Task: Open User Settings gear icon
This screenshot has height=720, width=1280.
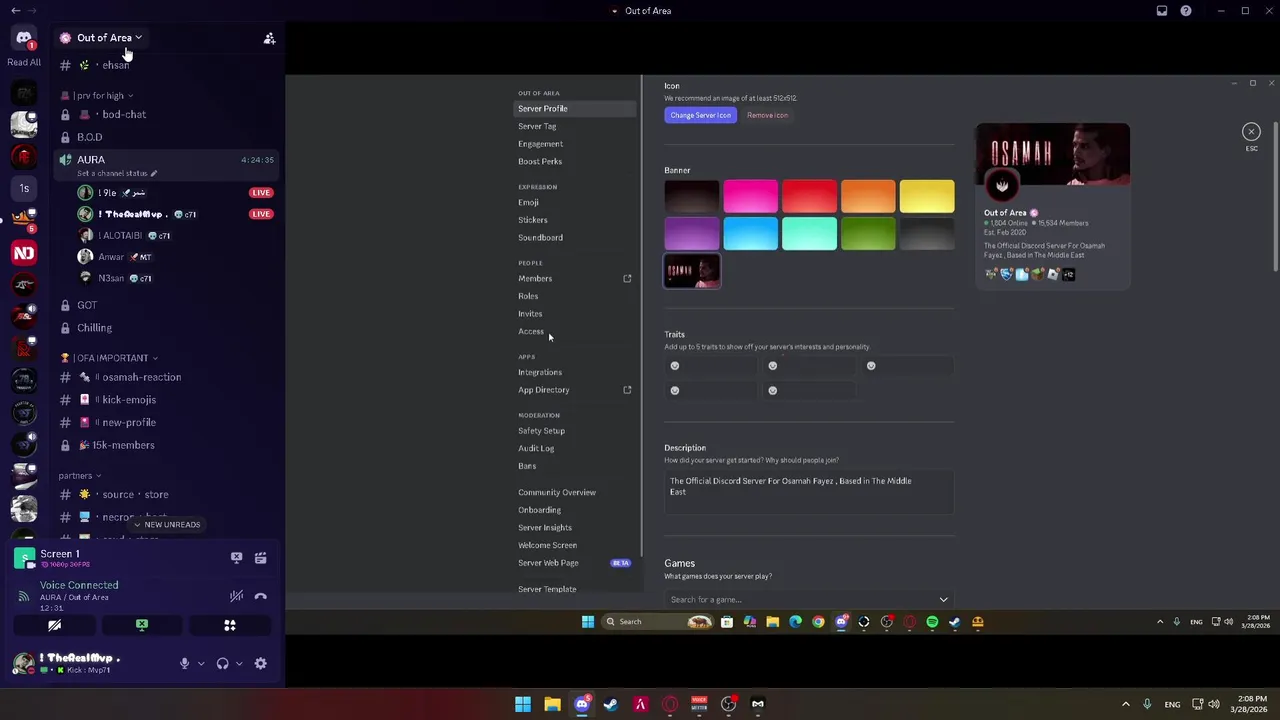Action: click(260, 663)
